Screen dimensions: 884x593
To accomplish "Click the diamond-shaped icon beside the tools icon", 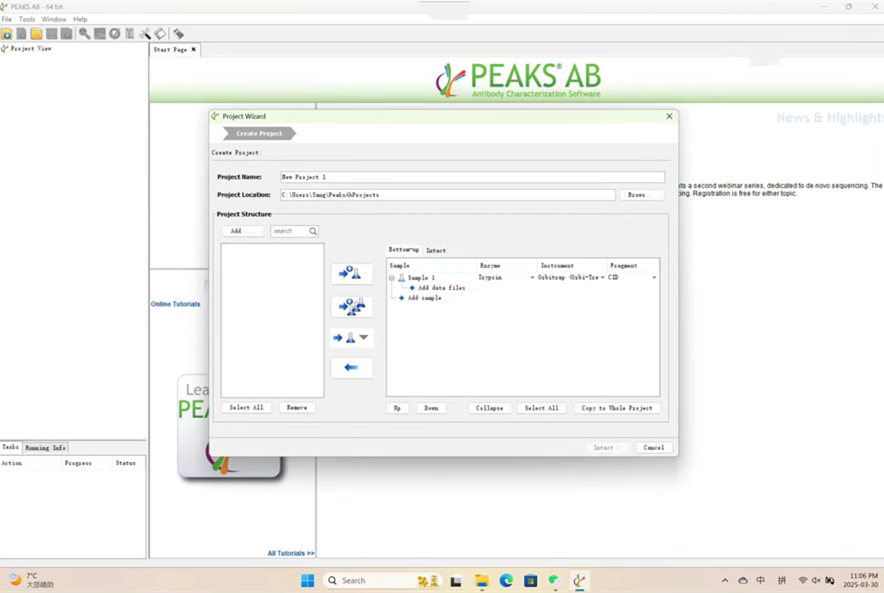I will pos(160,34).
